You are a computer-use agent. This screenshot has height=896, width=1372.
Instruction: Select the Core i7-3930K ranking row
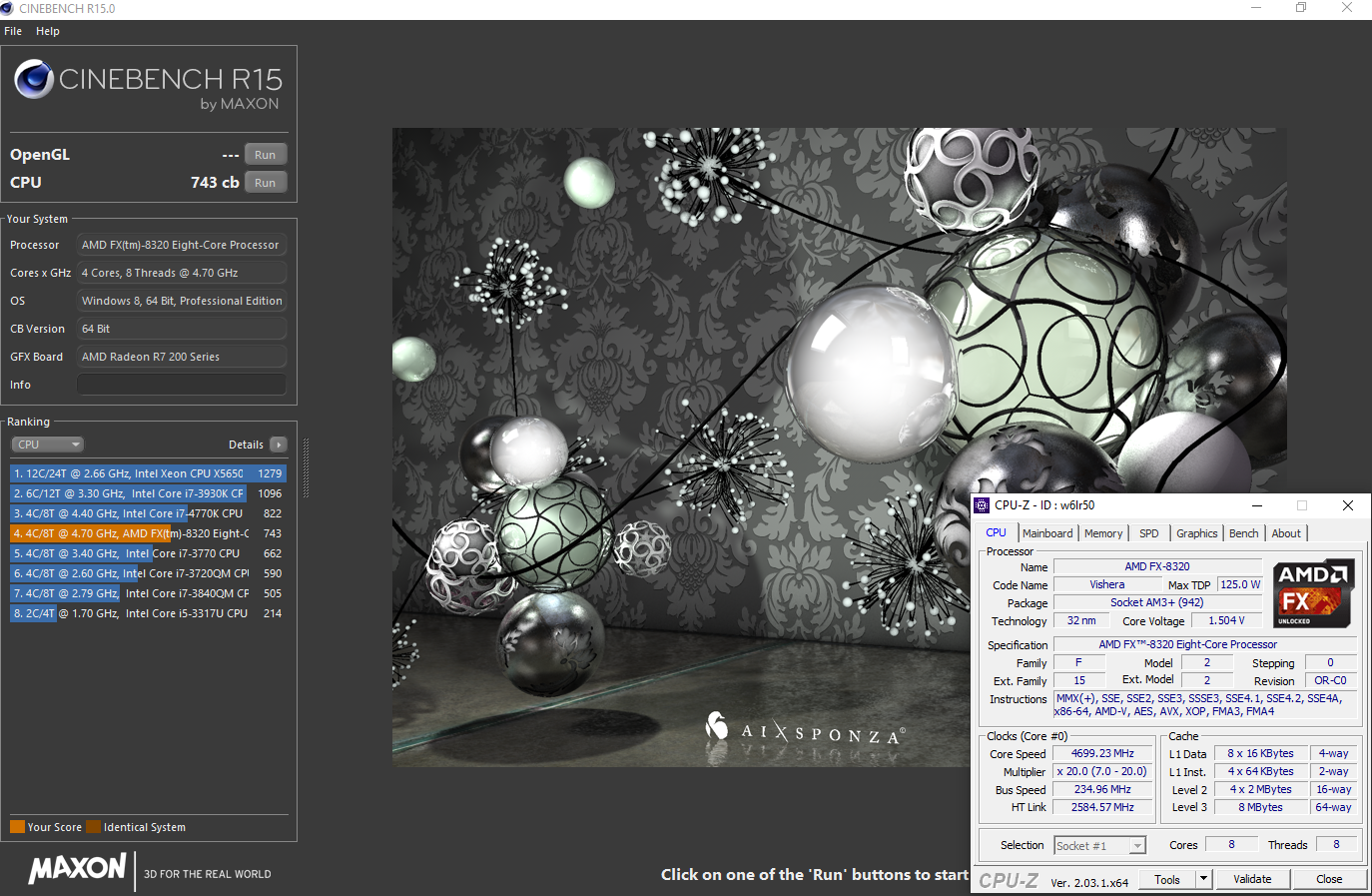(148, 493)
